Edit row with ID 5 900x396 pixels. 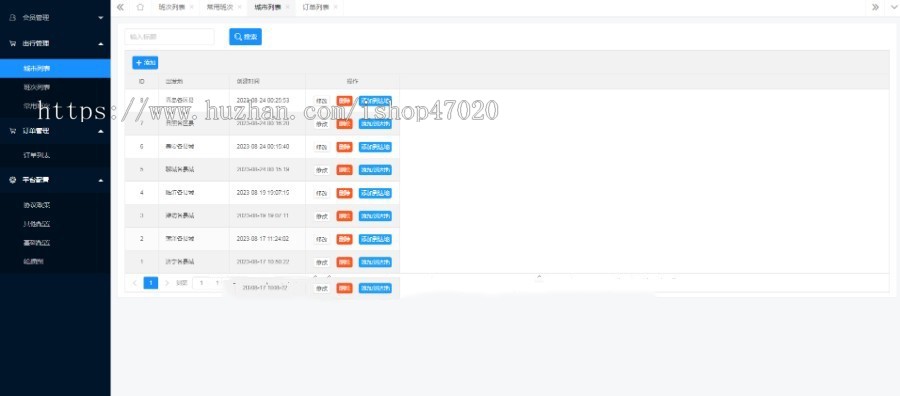(x=321, y=170)
